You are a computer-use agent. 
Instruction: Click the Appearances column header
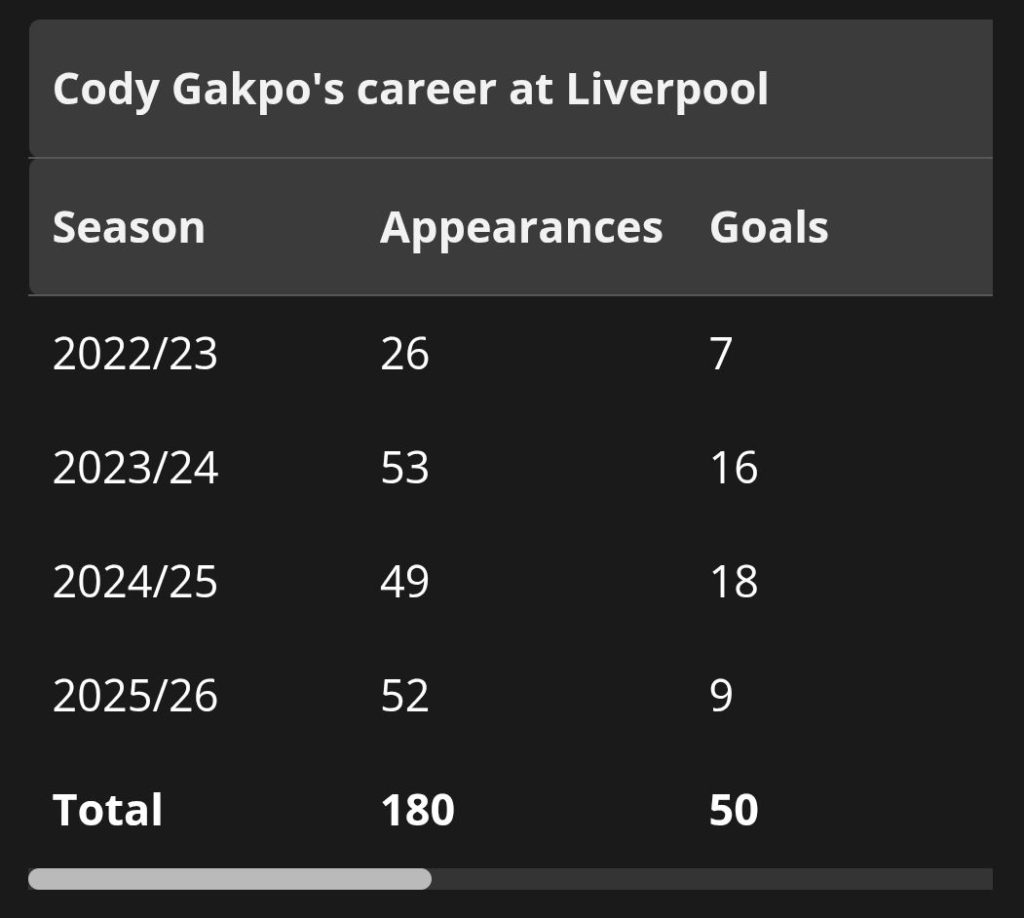pos(521,229)
